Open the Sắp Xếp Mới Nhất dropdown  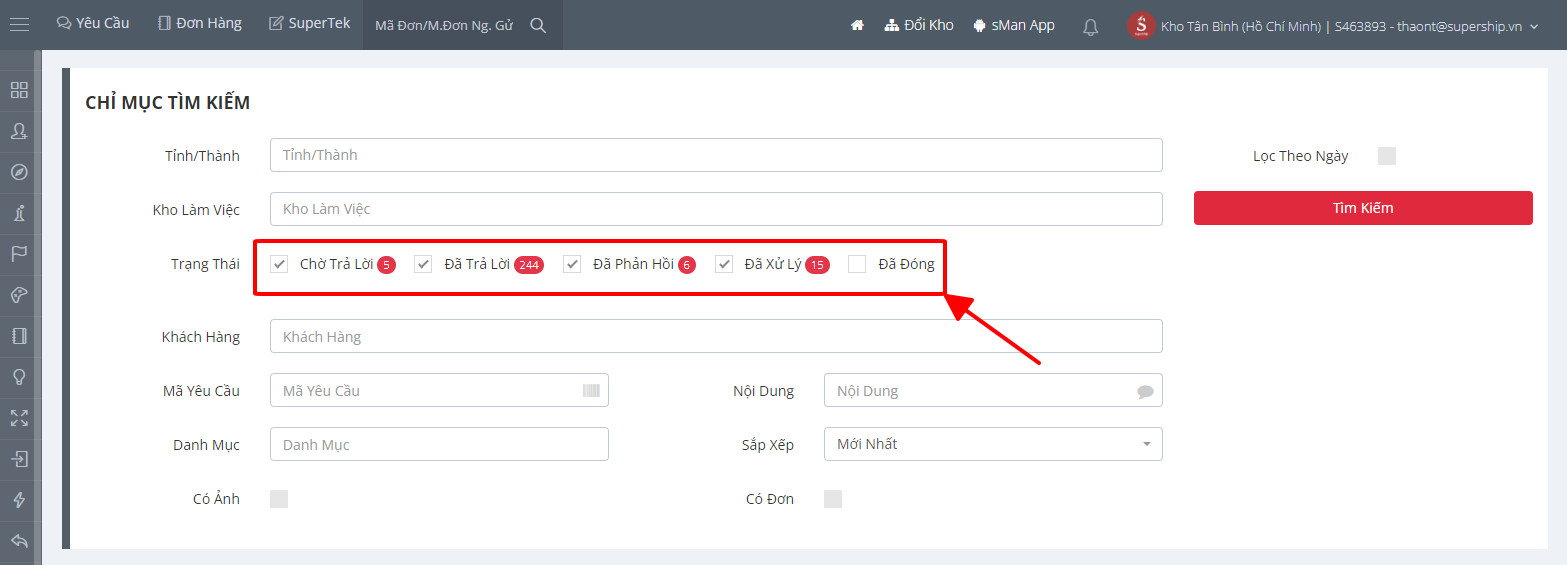(x=993, y=444)
